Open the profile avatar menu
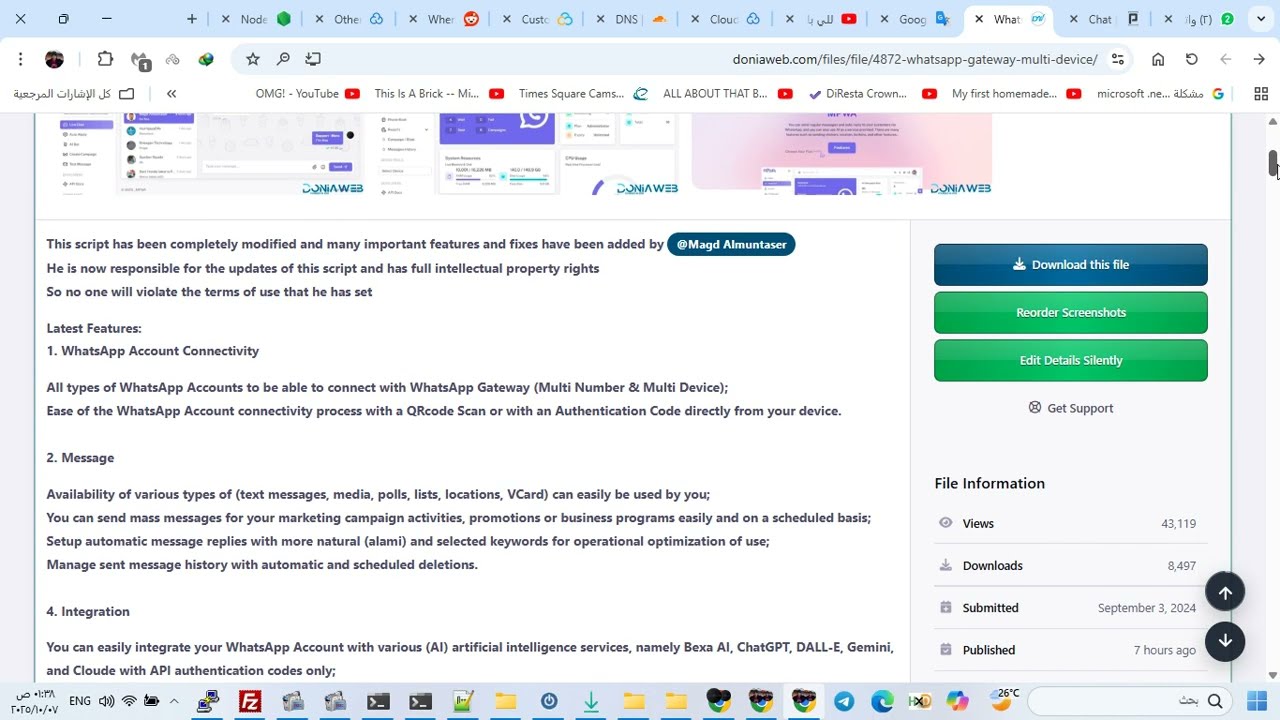Viewport: 1280px width, 720px height. coord(55,59)
